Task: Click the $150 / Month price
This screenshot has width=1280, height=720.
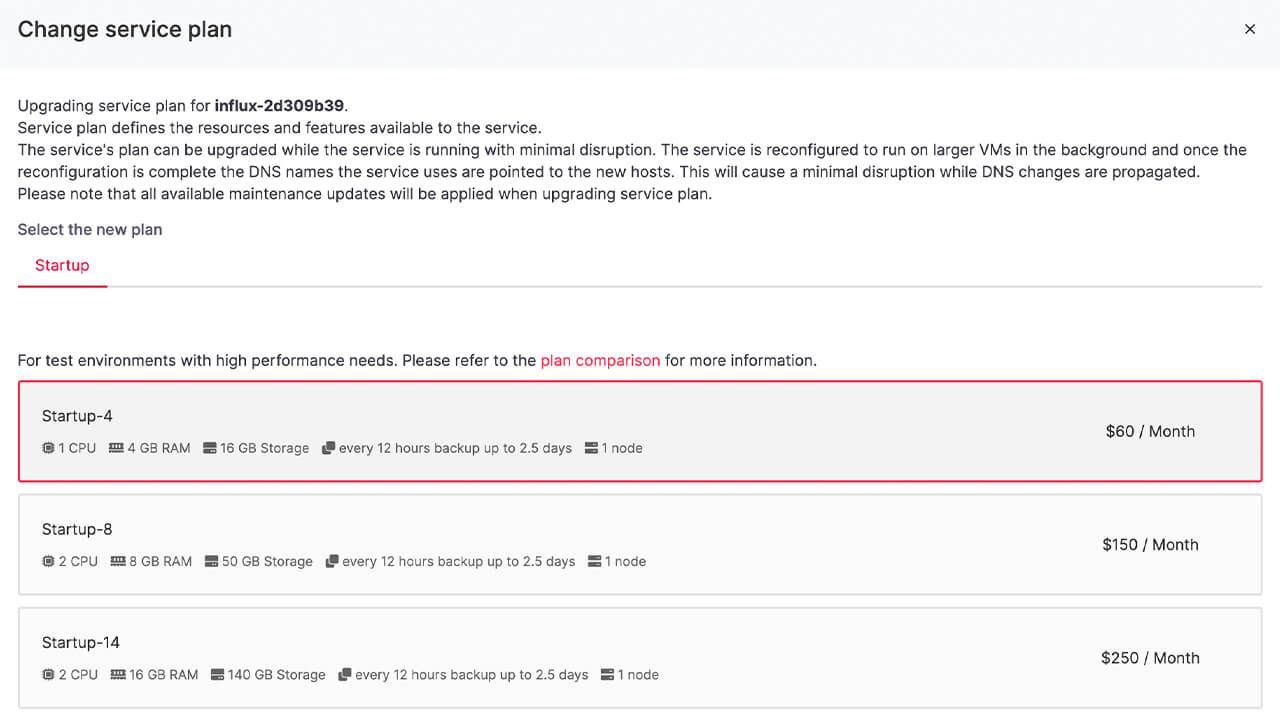Action: (1150, 544)
